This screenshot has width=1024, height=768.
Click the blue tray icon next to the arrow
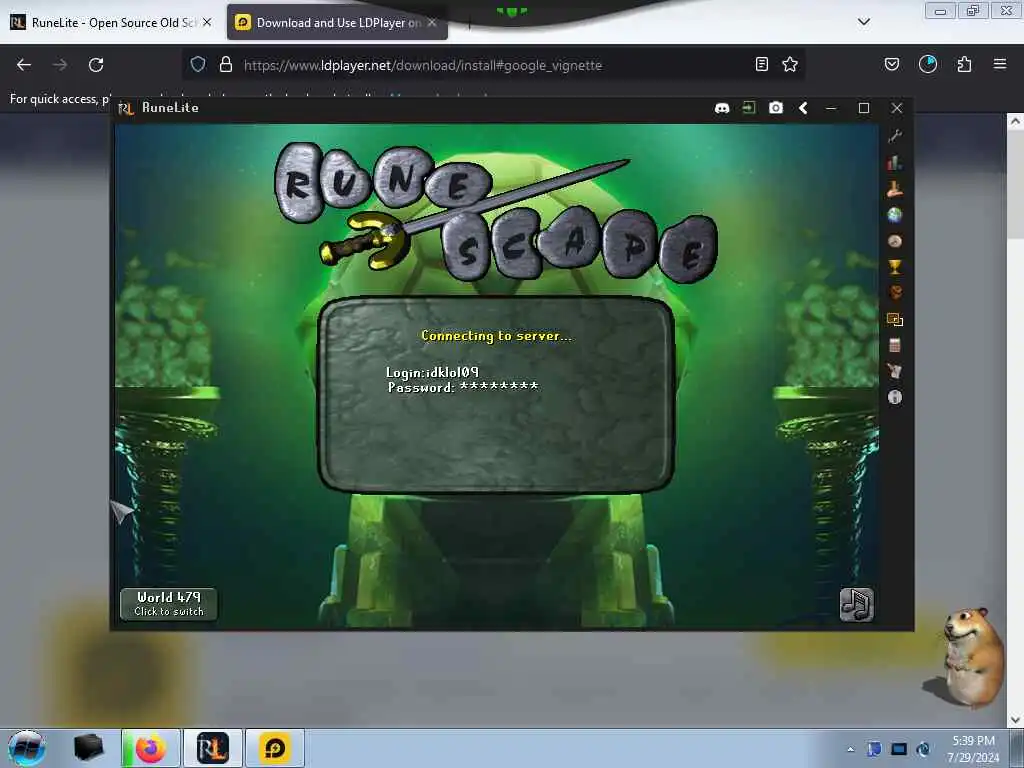(874, 749)
